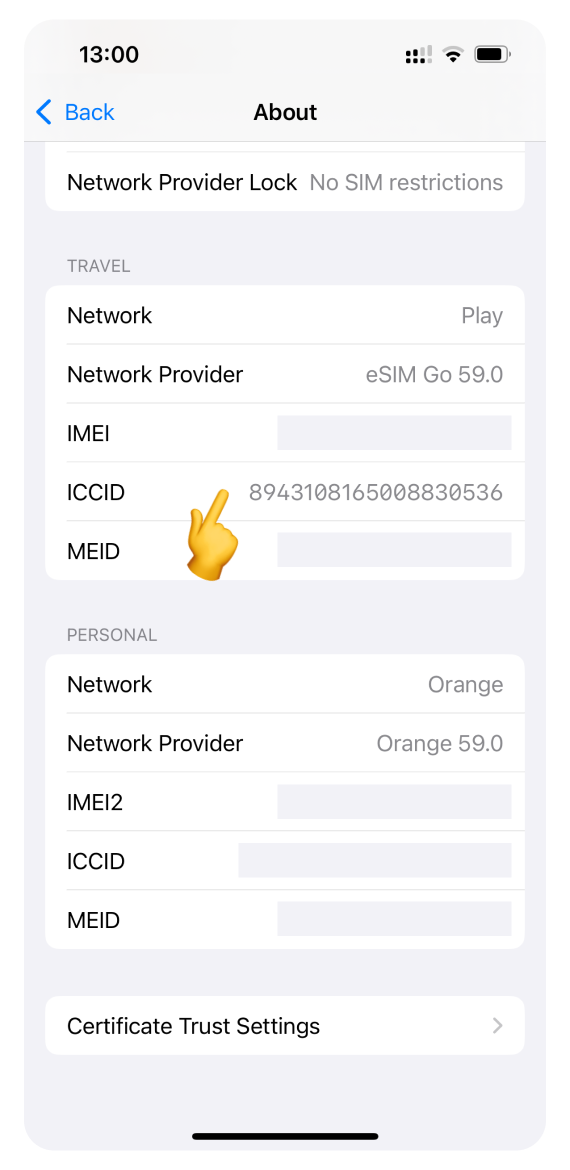
Task: Tap the Travel IMEI row
Action: [285, 434]
